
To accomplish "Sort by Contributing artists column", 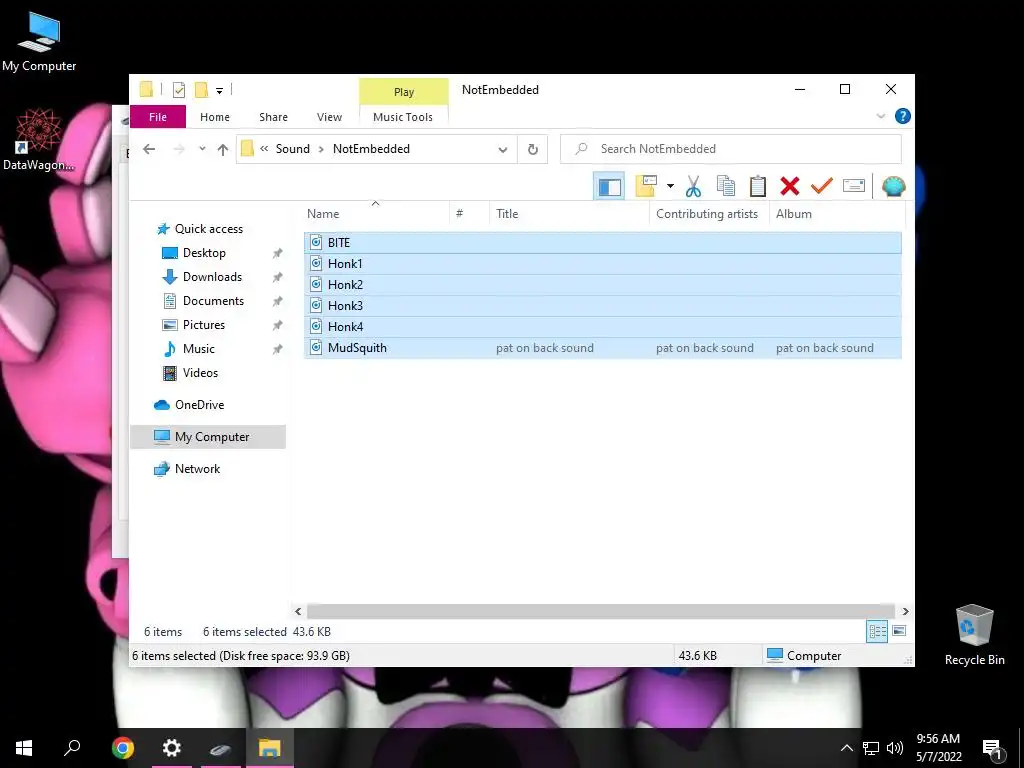I will pos(709,214).
